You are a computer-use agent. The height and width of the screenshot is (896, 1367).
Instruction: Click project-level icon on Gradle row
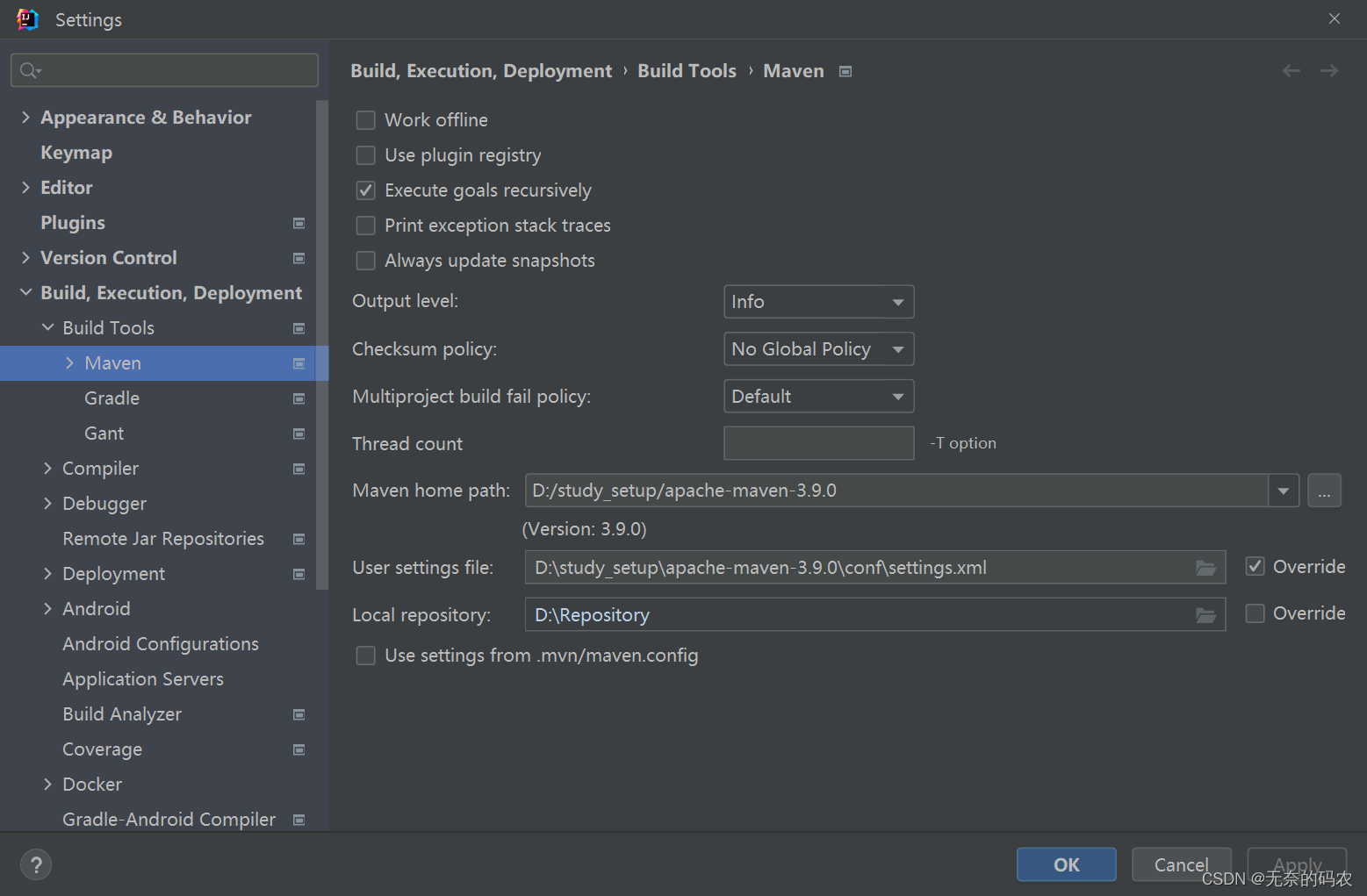coord(299,398)
